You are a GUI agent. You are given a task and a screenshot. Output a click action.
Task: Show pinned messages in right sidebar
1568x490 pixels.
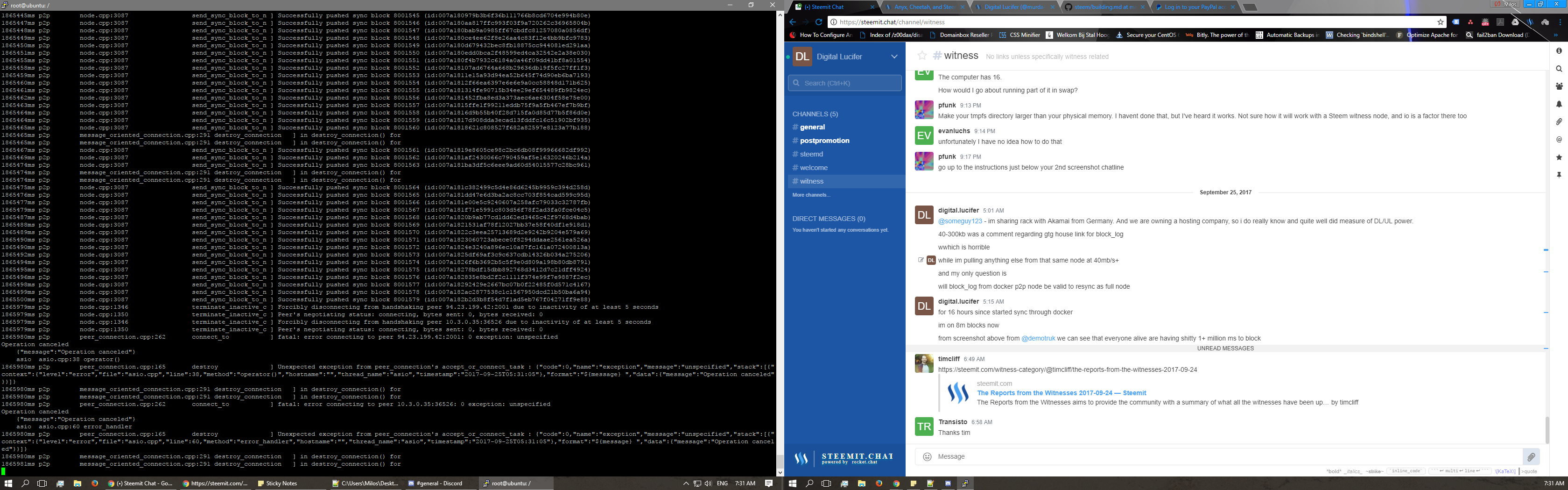(x=1559, y=175)
